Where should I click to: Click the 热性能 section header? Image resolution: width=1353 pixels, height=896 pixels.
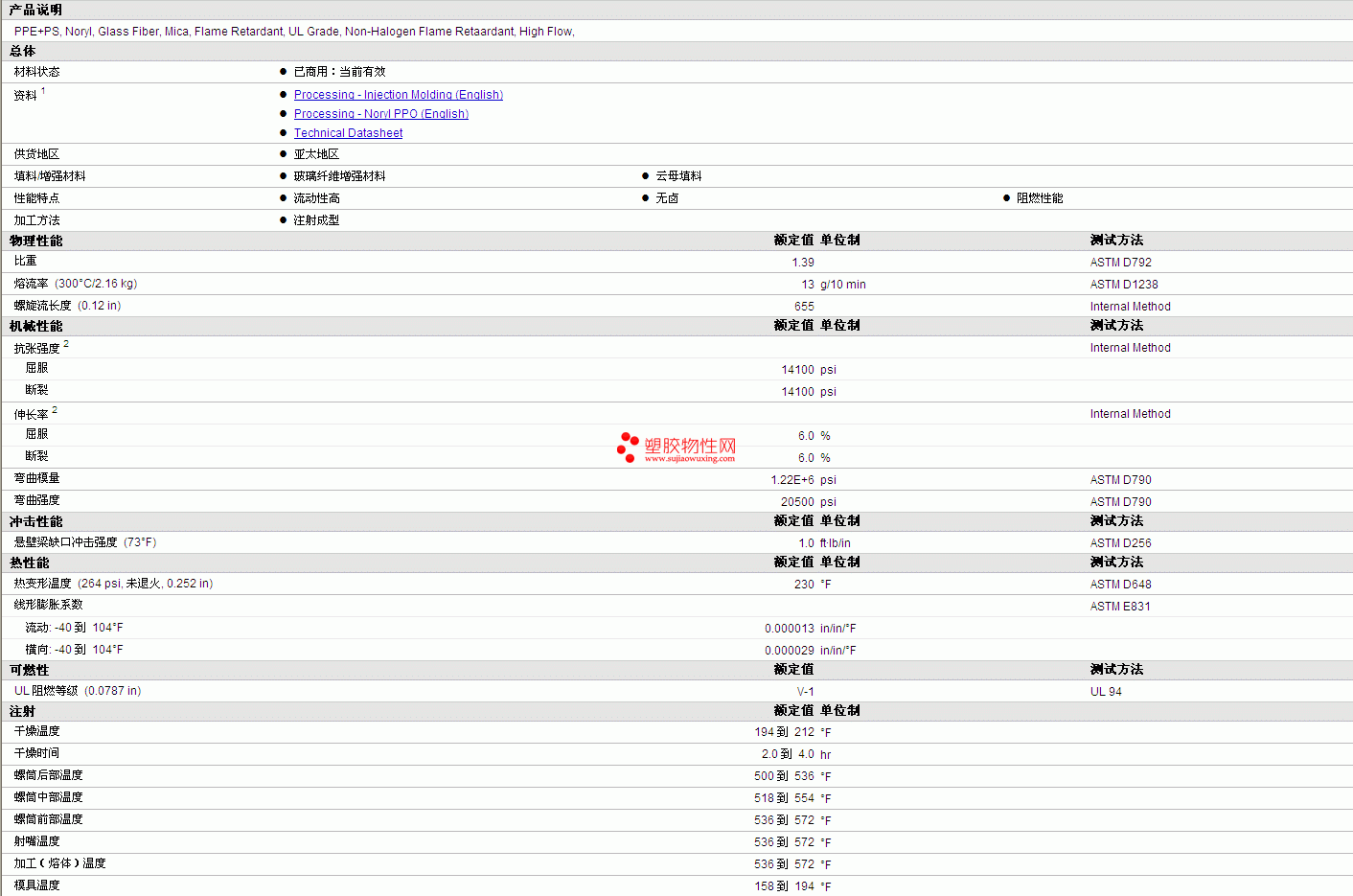(x=29, y=563)
